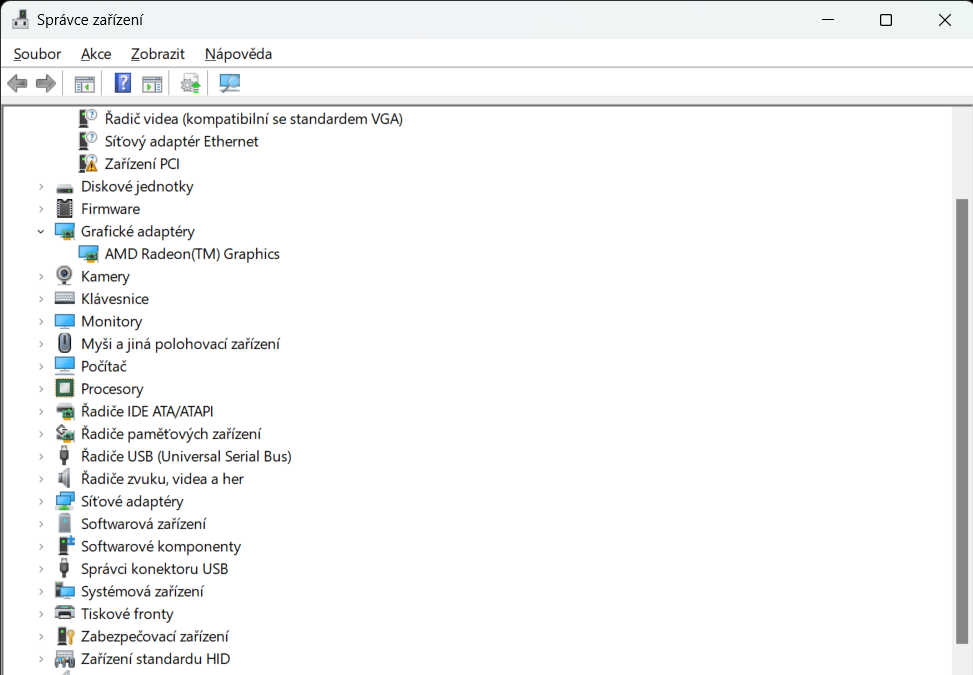Expand the Počítač category
The height and width of the screenshot is (675, 973).
pos(41,367)
